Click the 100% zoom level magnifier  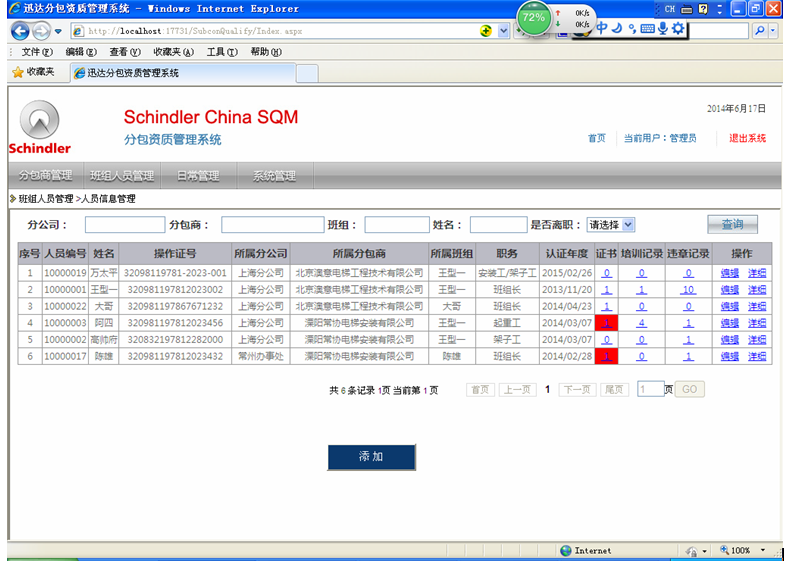[724, 550]
